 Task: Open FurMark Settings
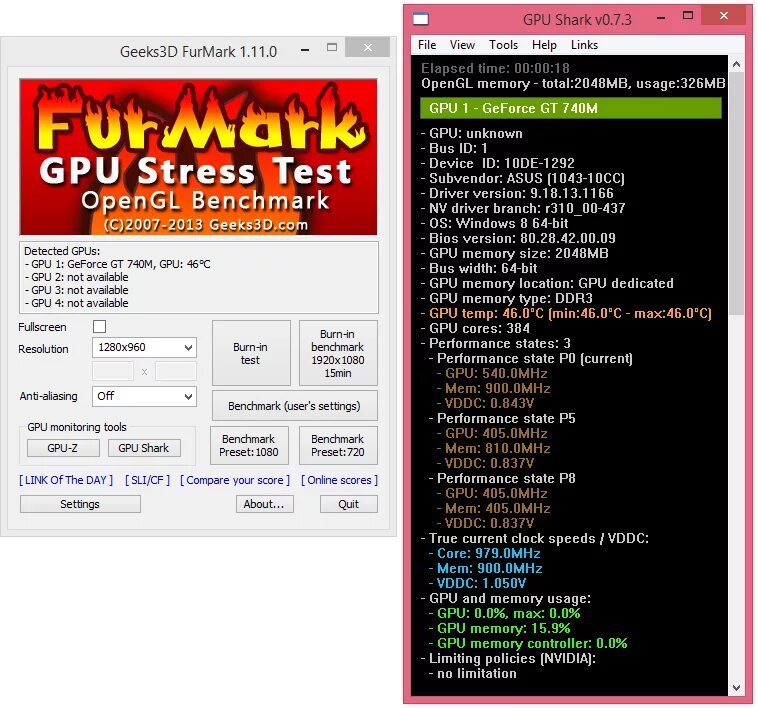[80, 504]
